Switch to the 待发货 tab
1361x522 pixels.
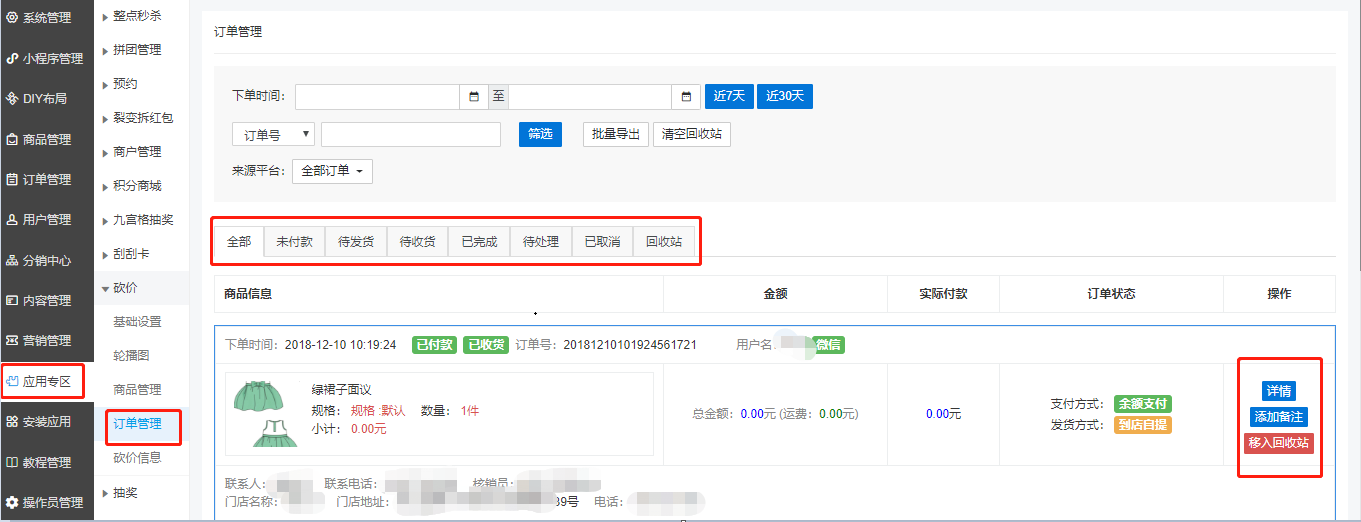pyautogui.click(x=356, y=242)
